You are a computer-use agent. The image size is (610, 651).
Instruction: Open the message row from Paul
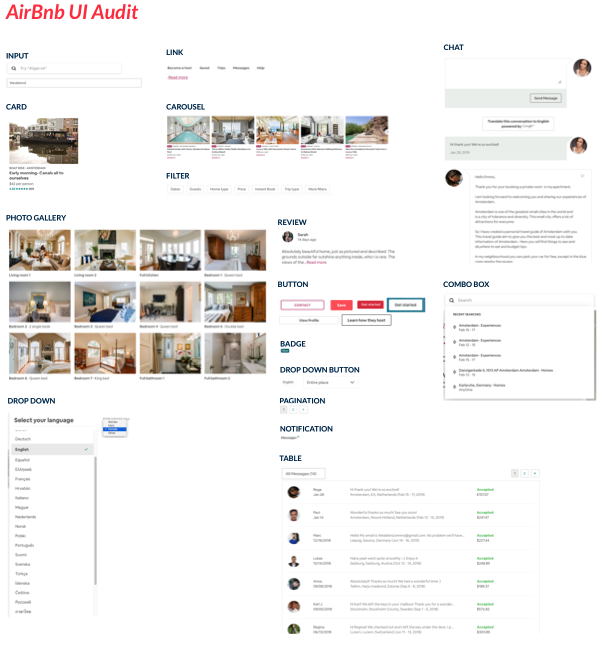pos(410,515)
